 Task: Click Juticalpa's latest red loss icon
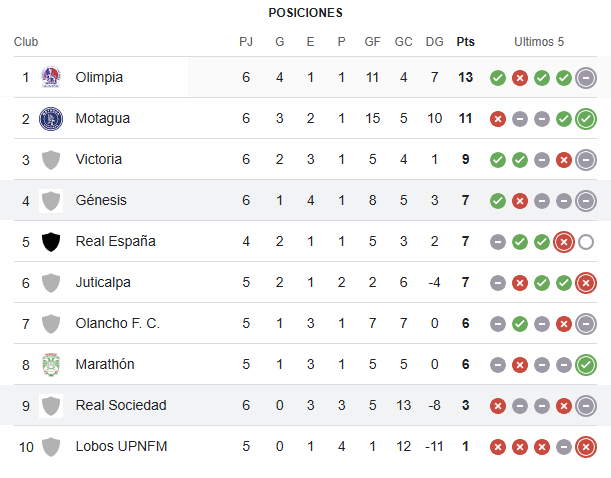click(586, 282)
